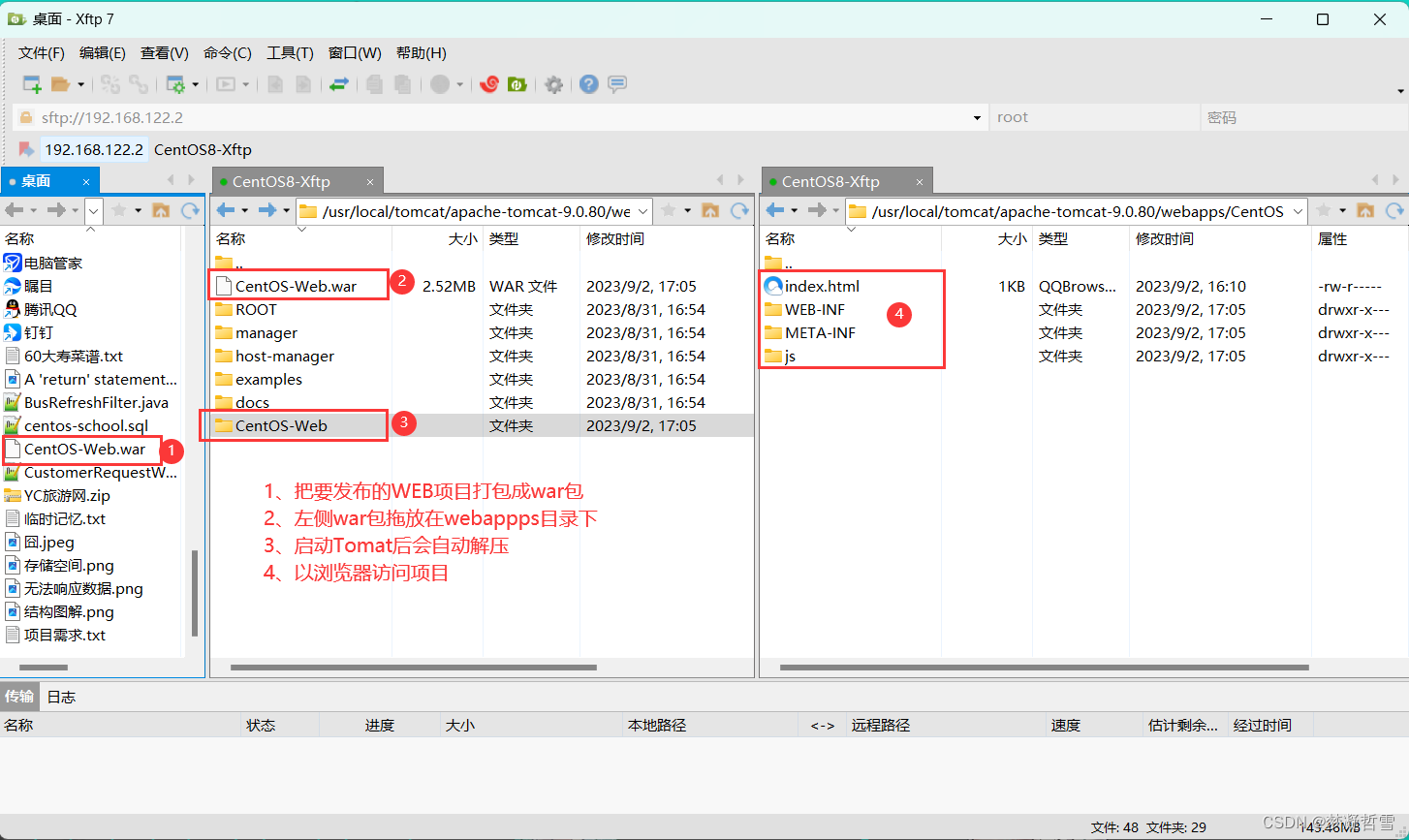Viewport: 1409px width, 840px height.
Task: Switch to the 日志 log tab
Action: click(x=61, y=697)
